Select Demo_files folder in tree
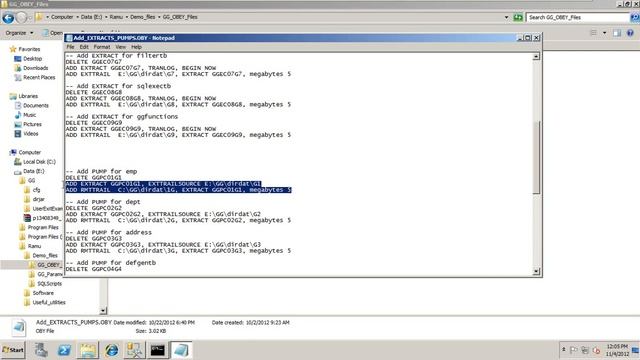Image resolution: width=640 pixels, height=360 pixels. [x=45, y=256]
